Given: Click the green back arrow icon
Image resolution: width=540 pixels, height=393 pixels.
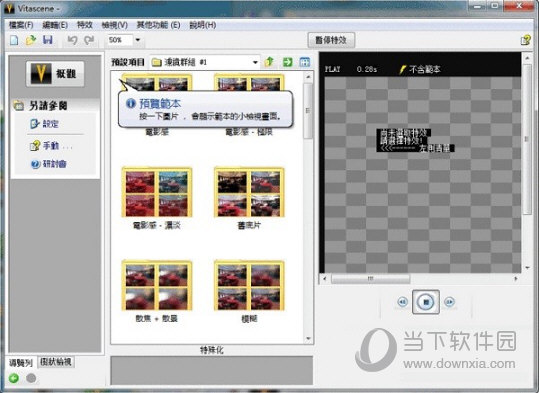Looking at the screenshot, I should coord(14,378).
